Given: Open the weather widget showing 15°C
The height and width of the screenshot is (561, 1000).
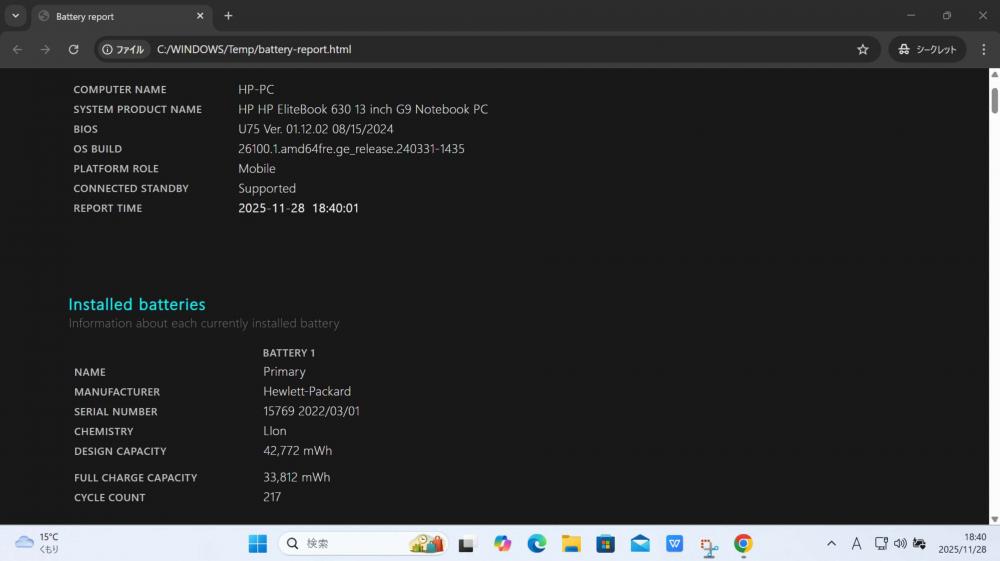Looking at the screenshot, I should 37,543.
